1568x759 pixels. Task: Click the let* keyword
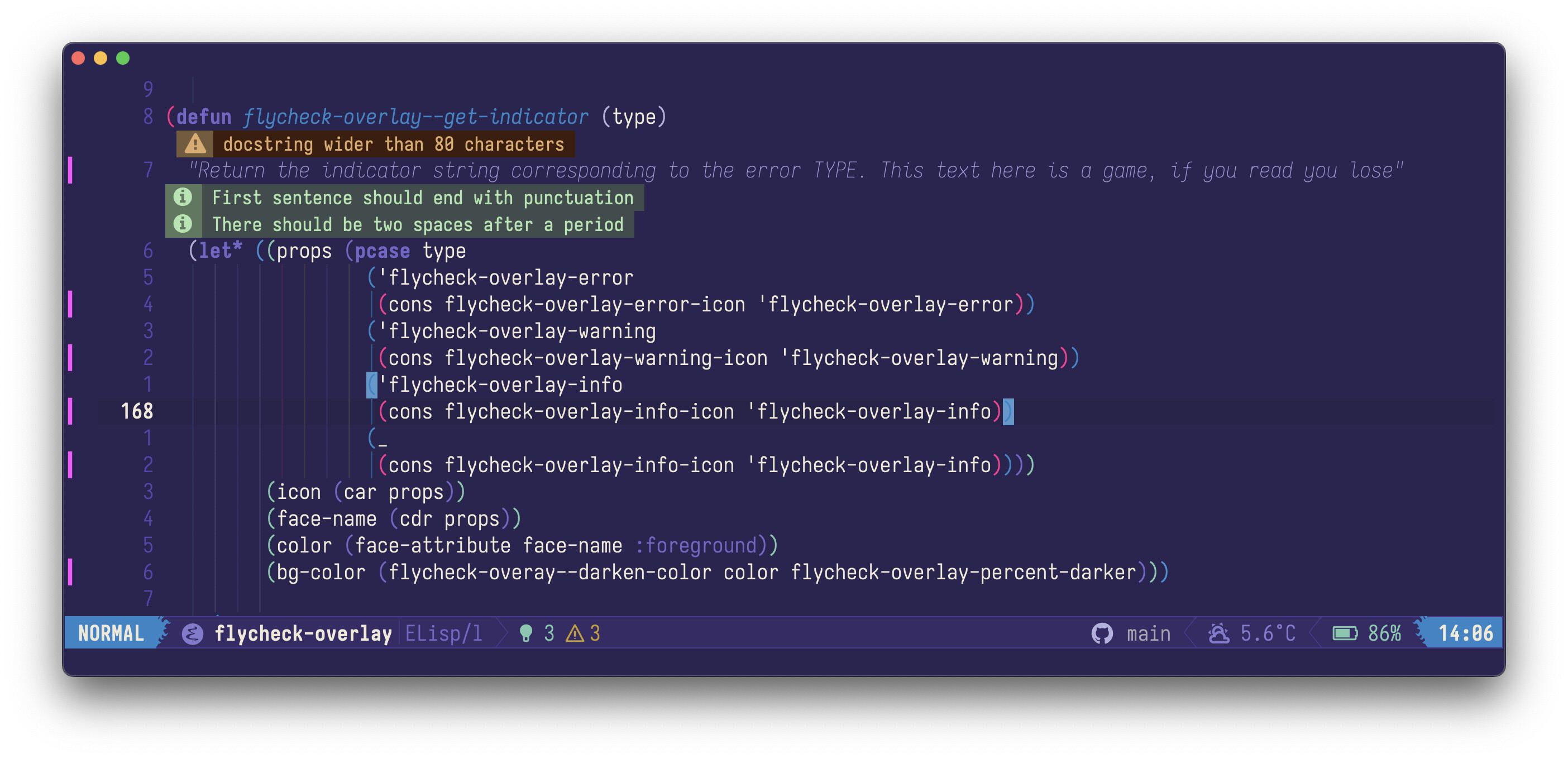click(221, 251)
